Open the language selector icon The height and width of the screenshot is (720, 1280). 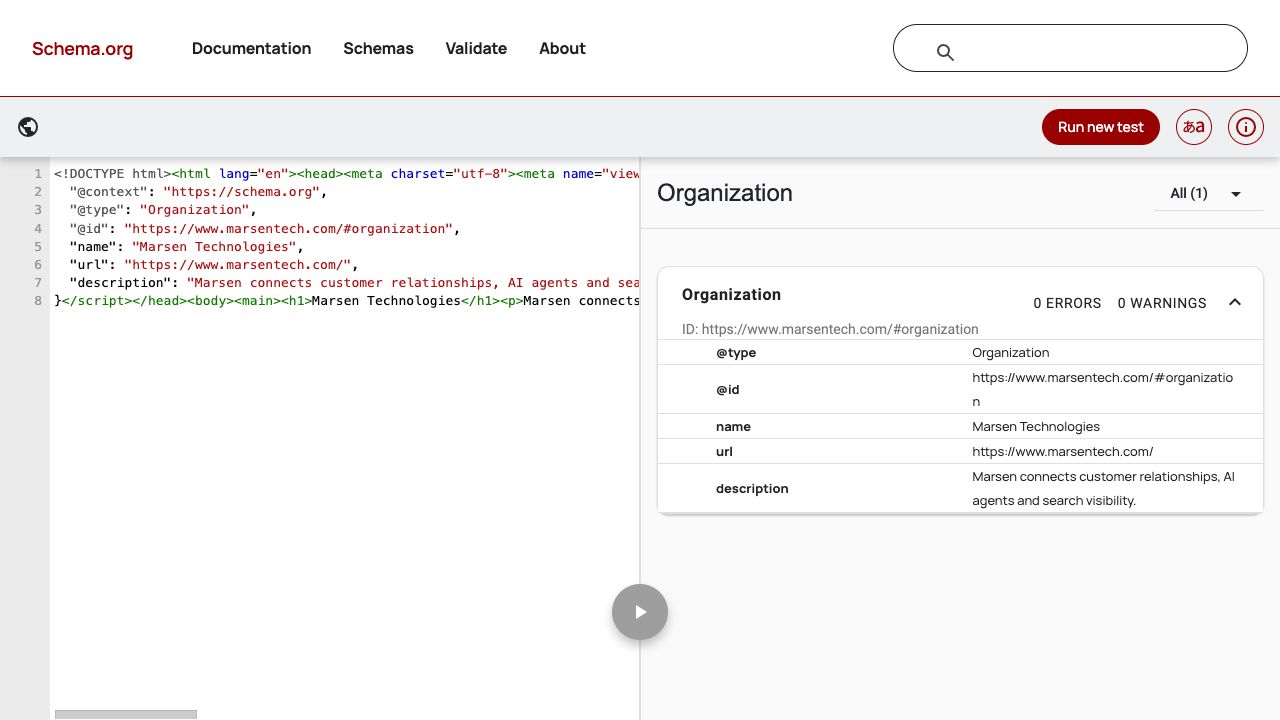1194,127
